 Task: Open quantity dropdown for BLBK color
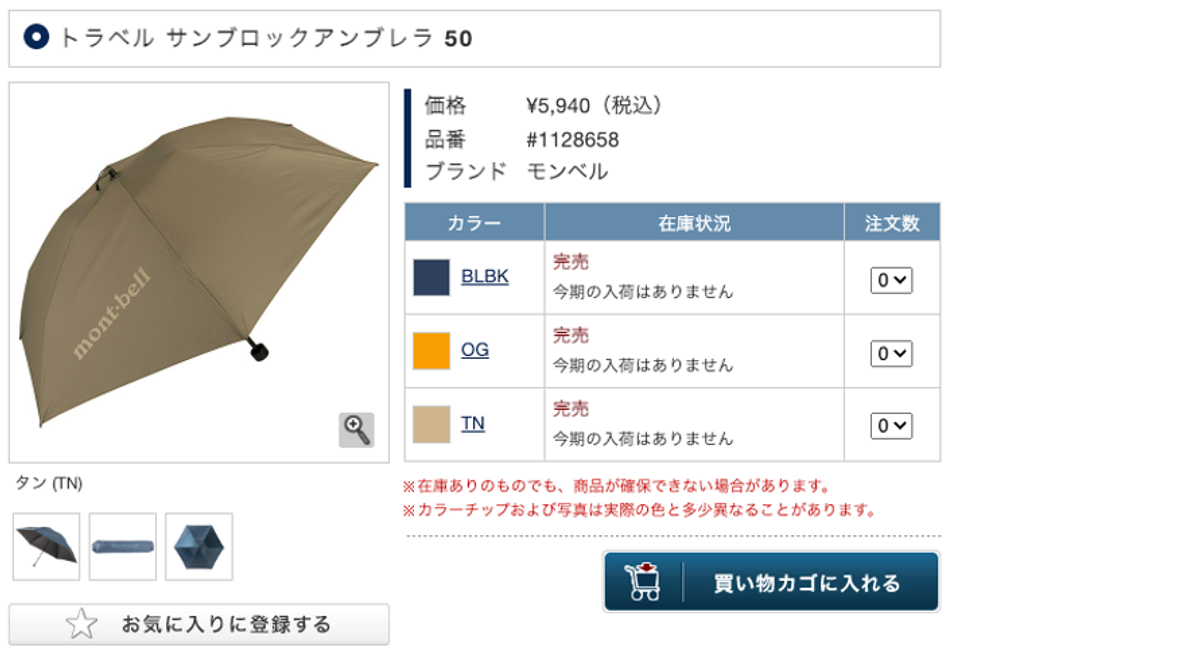coord(891,281)
